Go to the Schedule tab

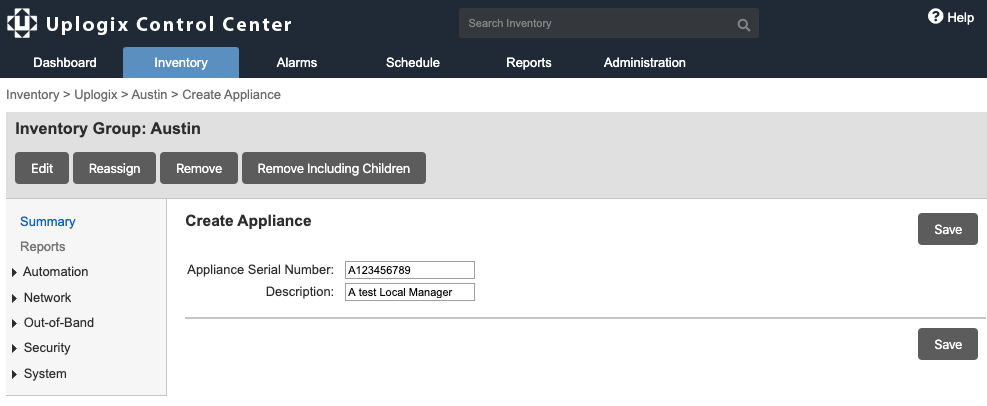(413, 63)
